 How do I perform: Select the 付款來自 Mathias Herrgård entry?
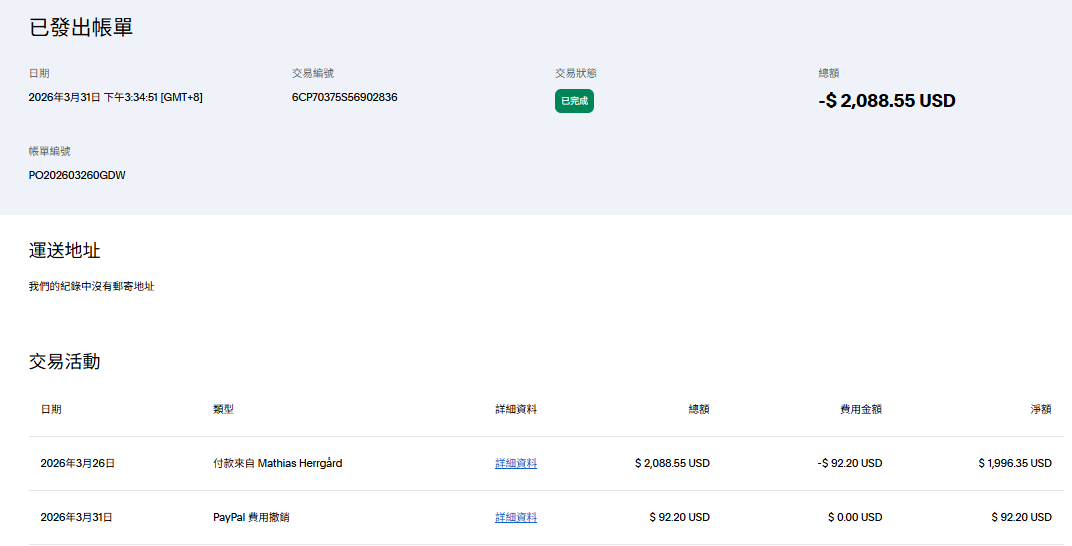(277, 464)
